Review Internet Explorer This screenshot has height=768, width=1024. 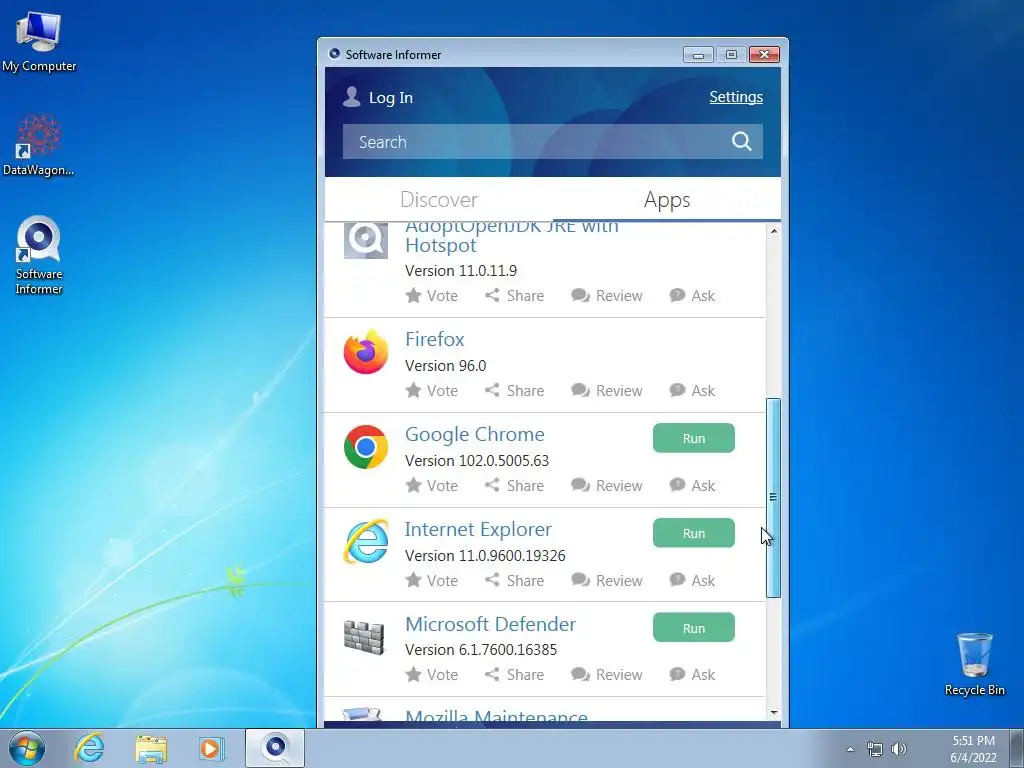pyautogui.click(x=607, y=580)
